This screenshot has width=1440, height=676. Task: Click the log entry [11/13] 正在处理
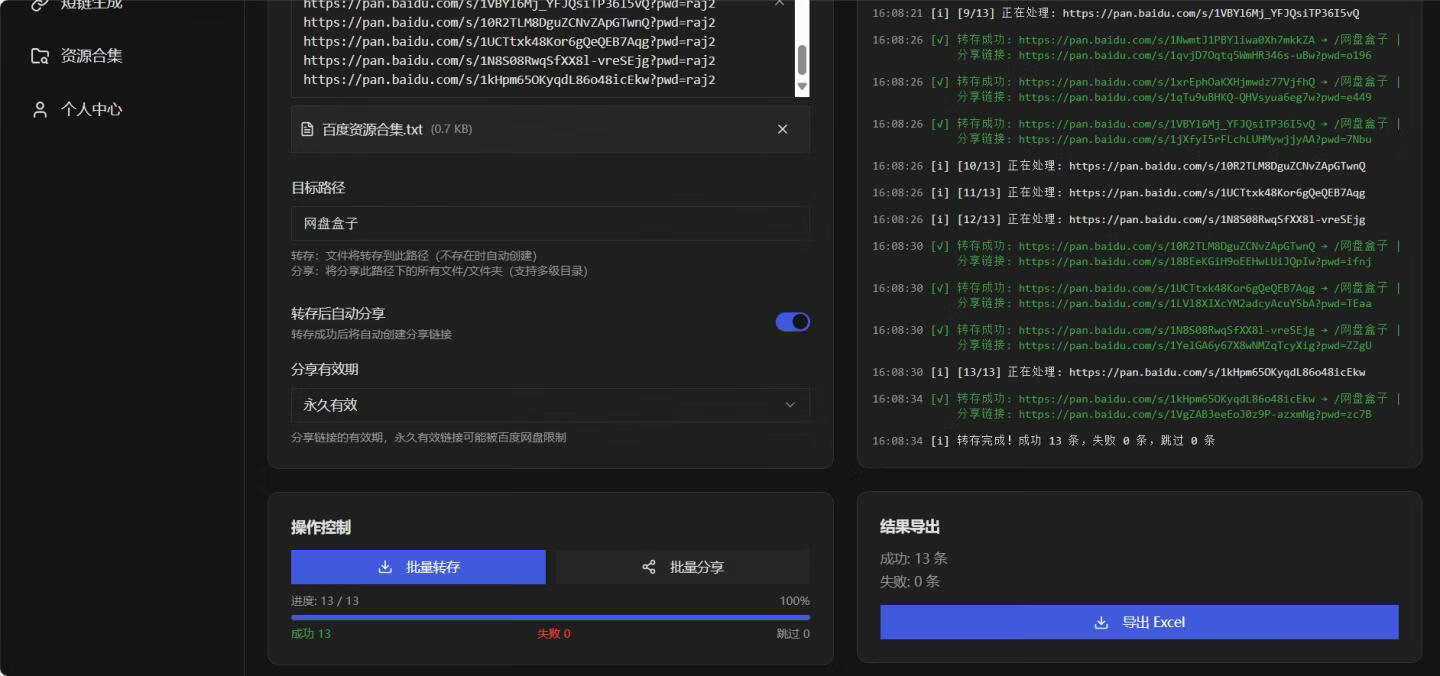click(1118, 192)
